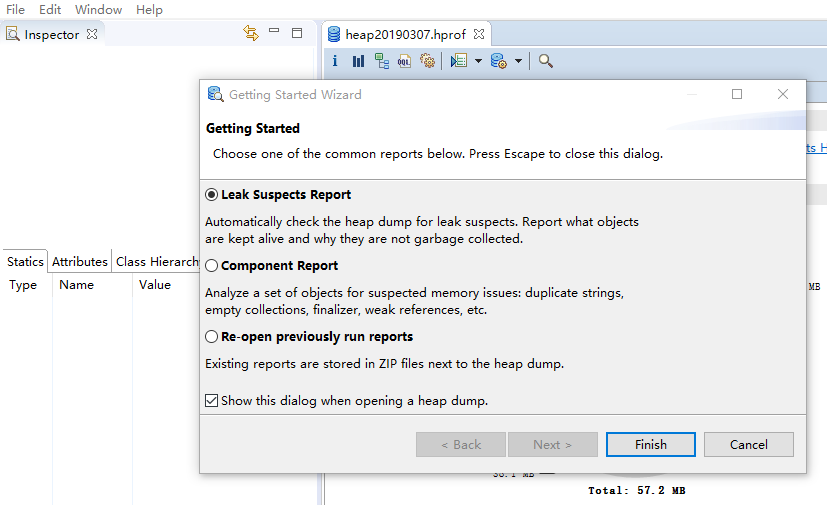The height and width of the screenshot is (505, 827).
Task: Expand the query browser dropdown arrow
Action: click(518, 61)
